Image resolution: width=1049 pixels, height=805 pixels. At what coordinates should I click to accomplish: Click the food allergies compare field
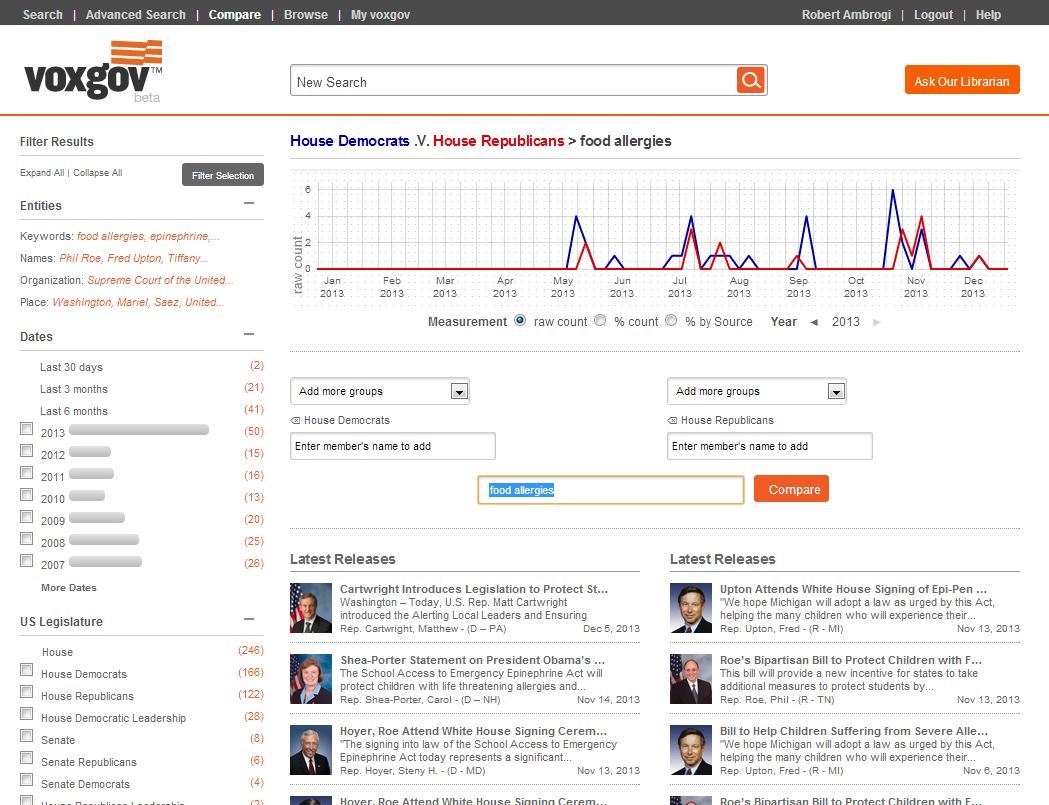tap(611, 490)
